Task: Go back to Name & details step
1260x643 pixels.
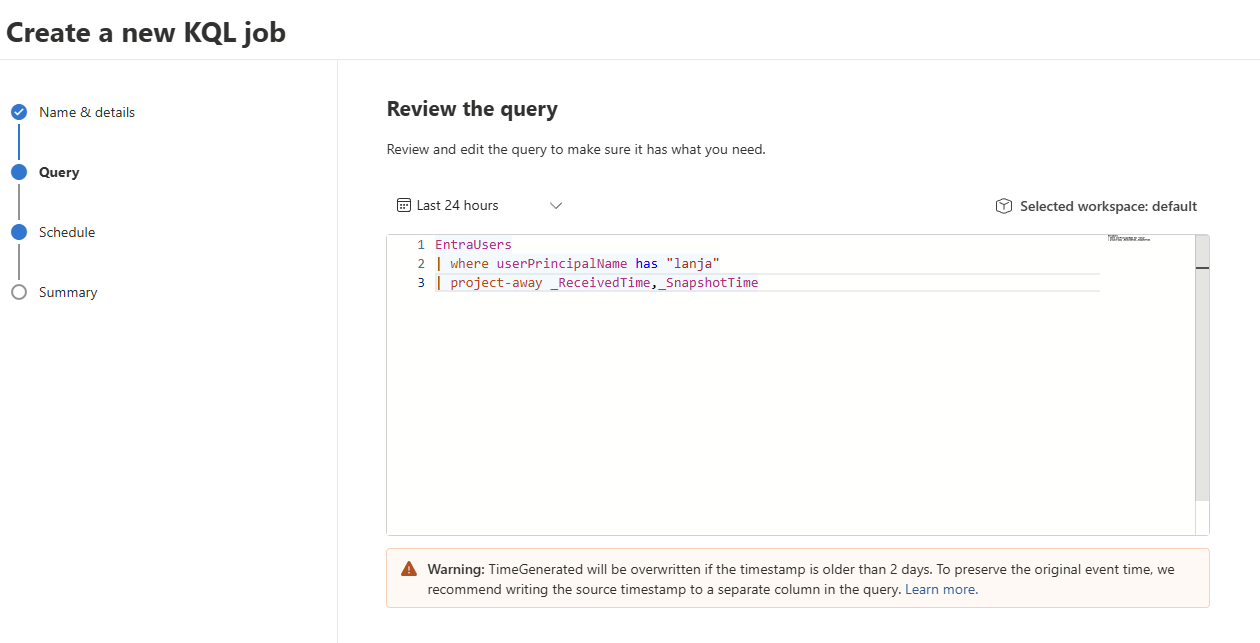Action: coord(87,112)
